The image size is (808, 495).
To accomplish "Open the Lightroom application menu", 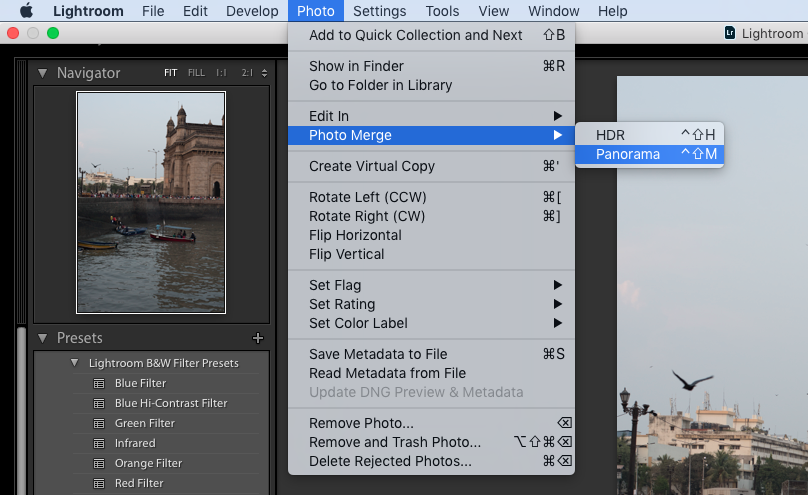I will click(88, 11).
